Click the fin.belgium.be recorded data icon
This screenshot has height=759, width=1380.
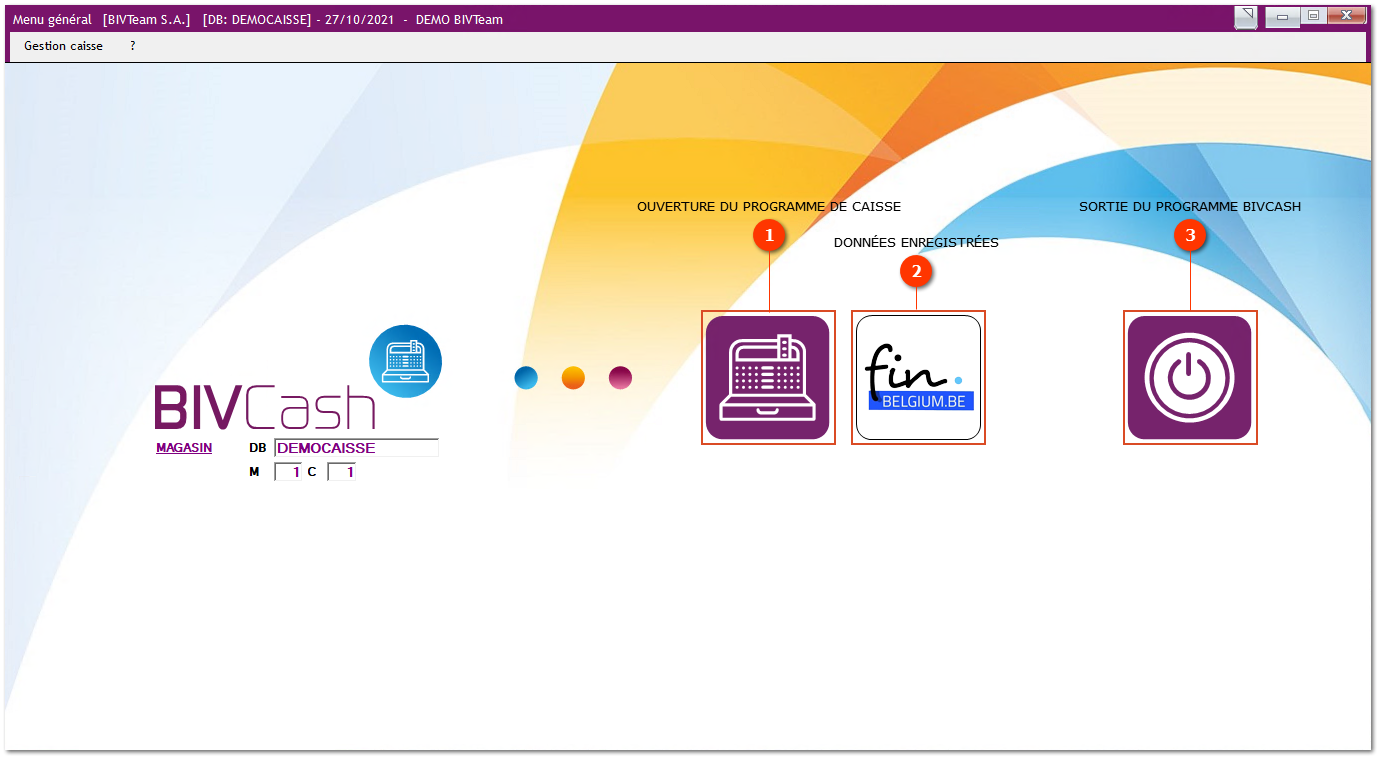[918, 377]
